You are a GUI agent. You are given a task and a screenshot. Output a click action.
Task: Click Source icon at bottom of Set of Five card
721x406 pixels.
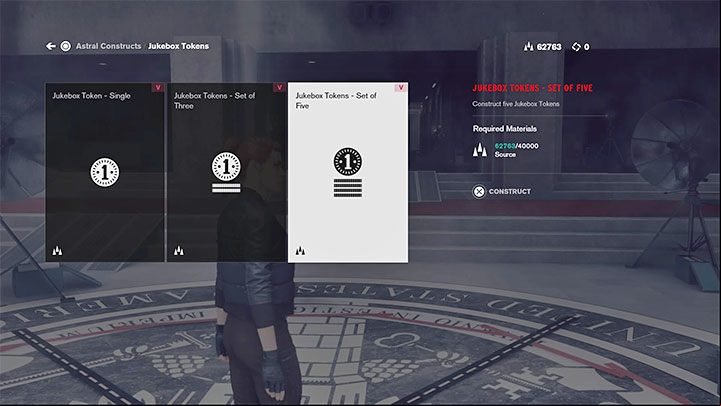click(300, 251)
